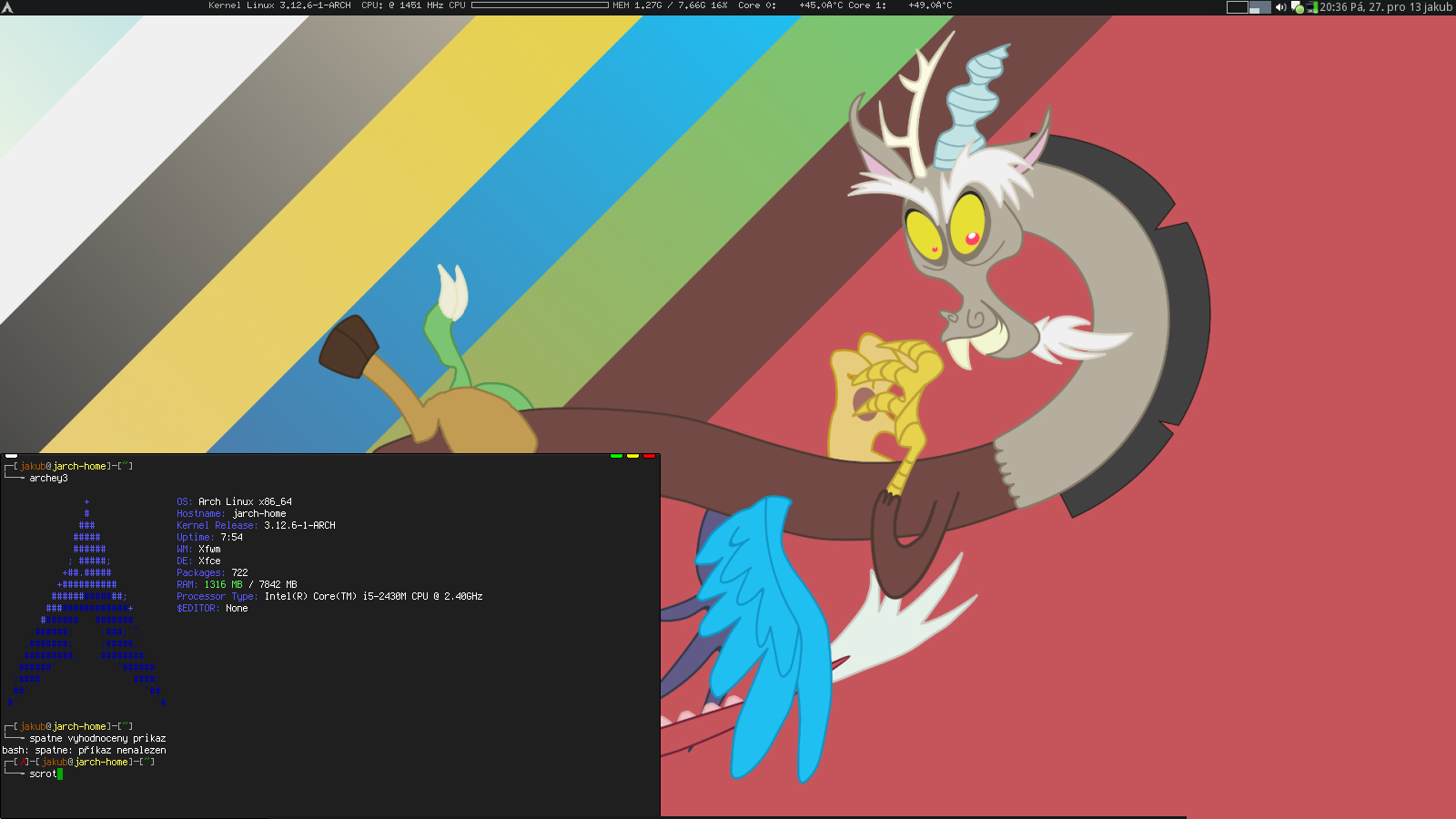Open the network monitor tray icon

[1312, 7]
